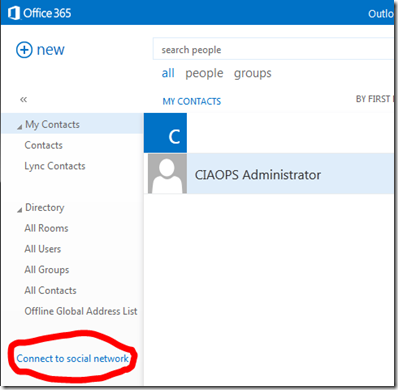
Task: Click the blue C letter tile
Action: point(165,133)
